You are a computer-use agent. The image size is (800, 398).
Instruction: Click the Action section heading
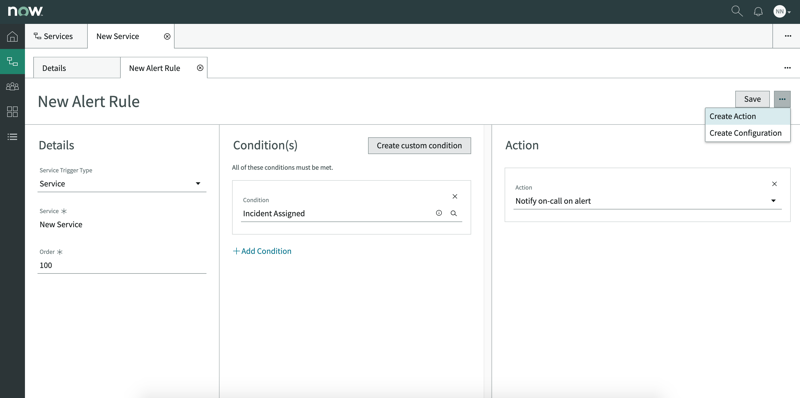tap(521, 145)
